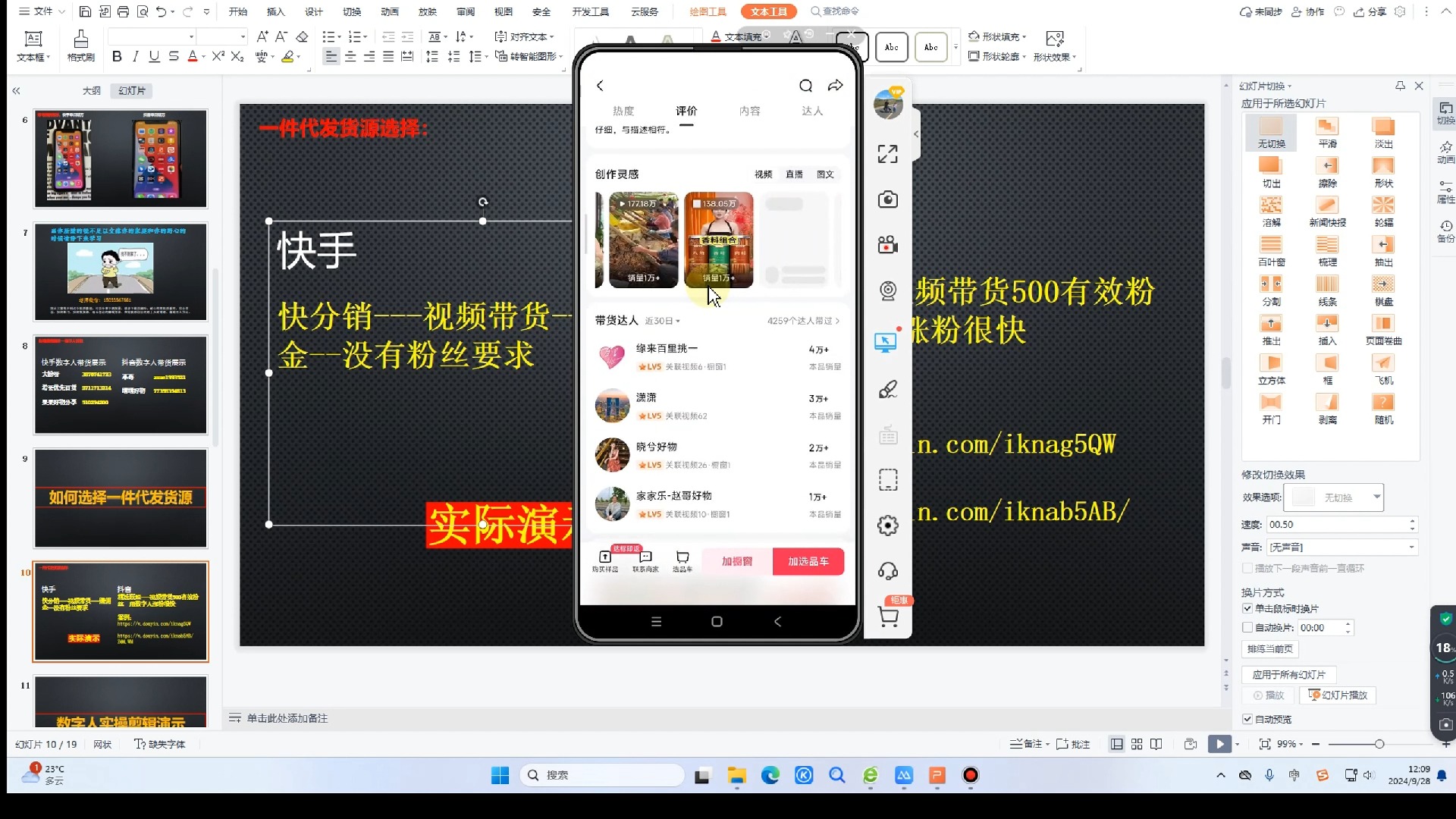Open zoom percentage 99% dropdown
The image size is (1456, 819).
pyautogui.click(x=1289, y=744)
